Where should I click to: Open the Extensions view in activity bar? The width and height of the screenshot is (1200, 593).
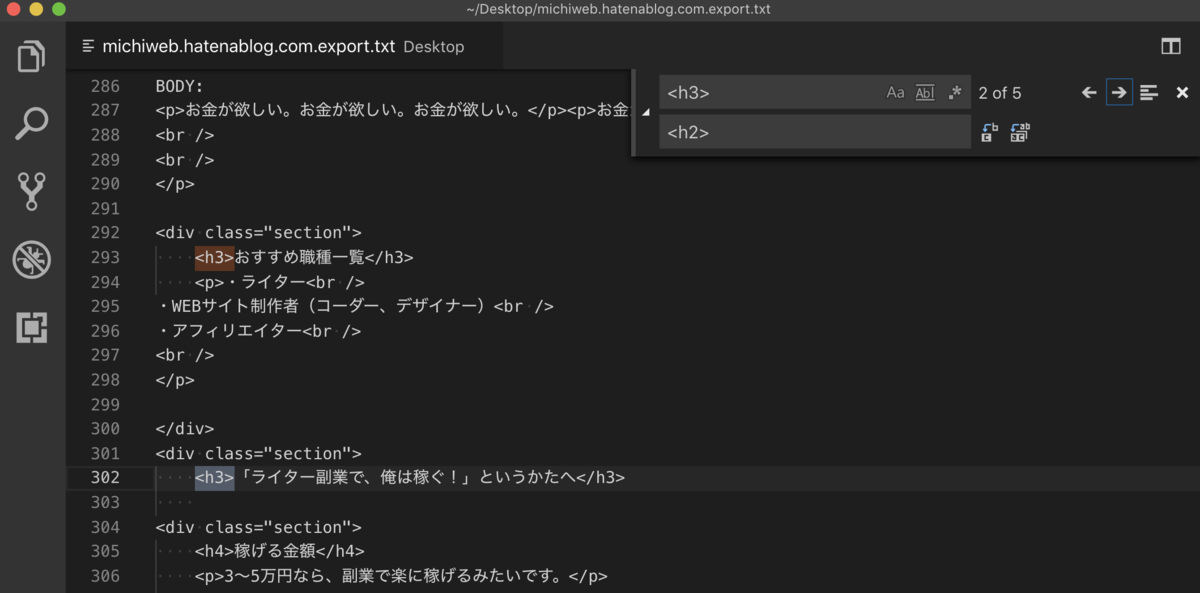point(32,327)
